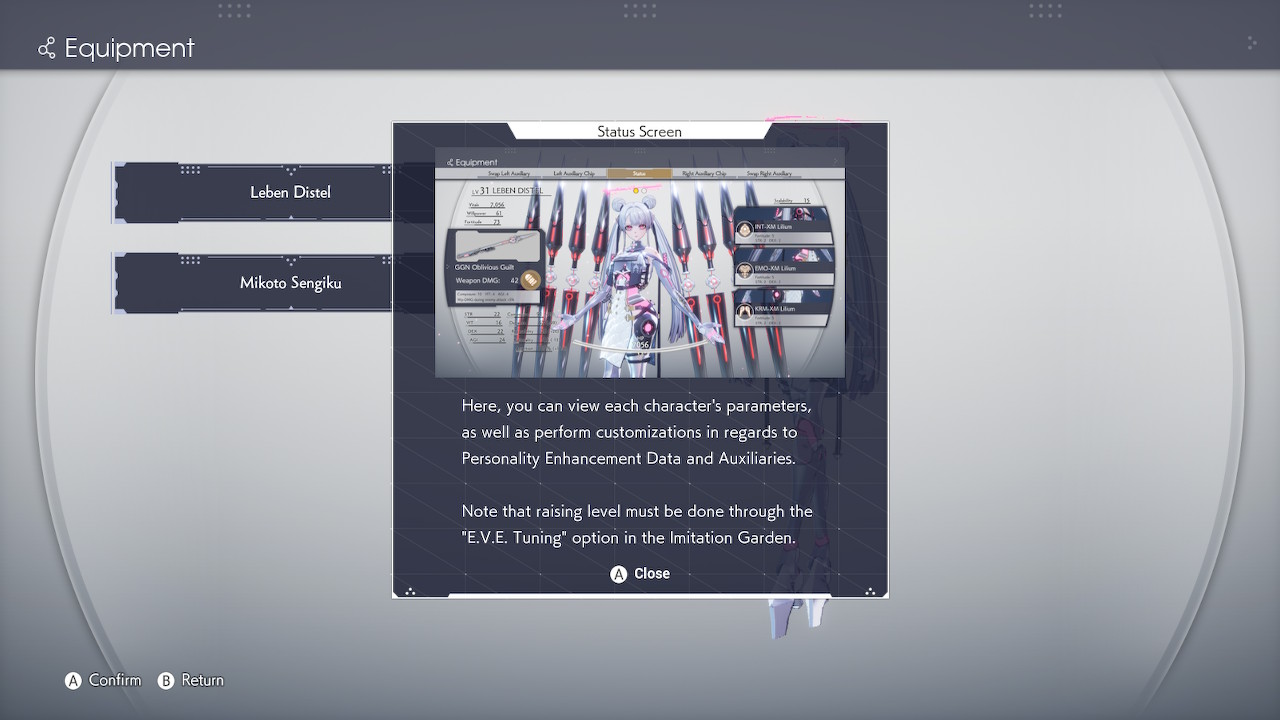Viewport: 1280px width, 720px height.
Task: Click the INT-XM Lilium round icon in the preview
Action: point(745,230)
